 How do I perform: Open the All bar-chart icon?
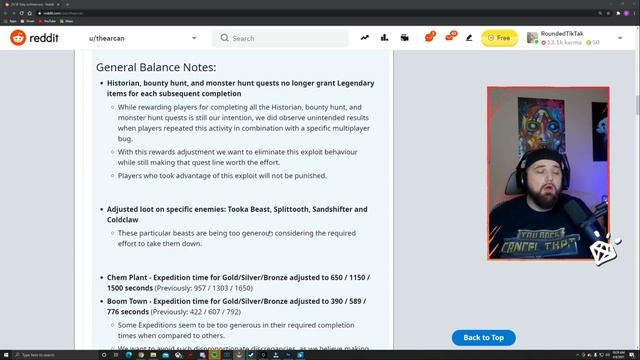(384, 38)
